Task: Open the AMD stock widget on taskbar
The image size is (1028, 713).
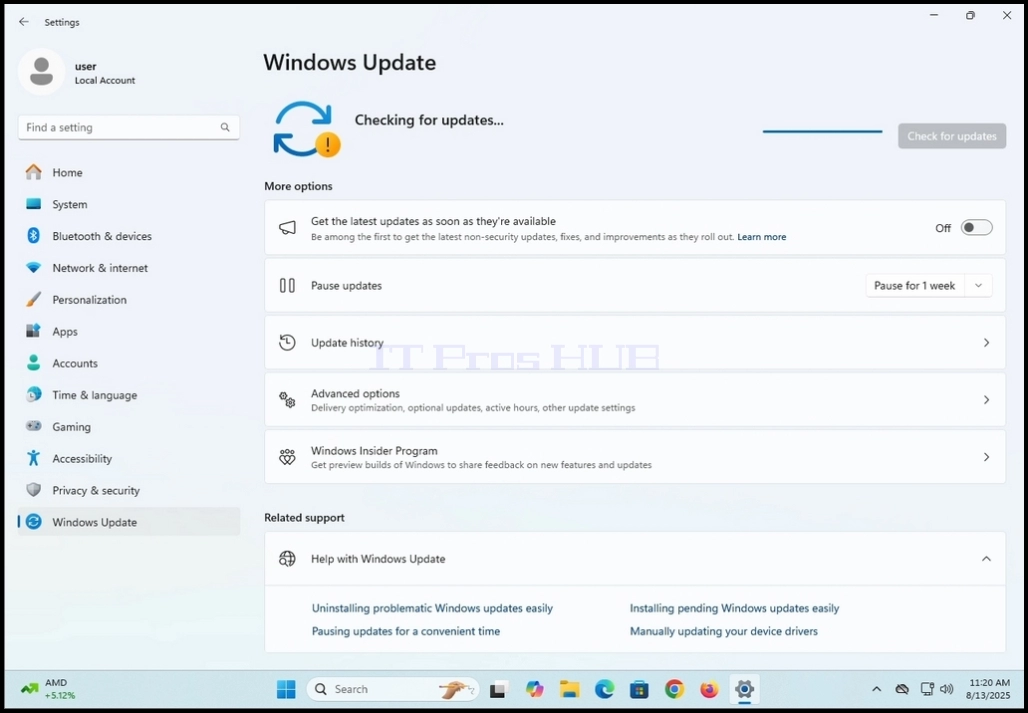Action: click(x=49, y=689)
